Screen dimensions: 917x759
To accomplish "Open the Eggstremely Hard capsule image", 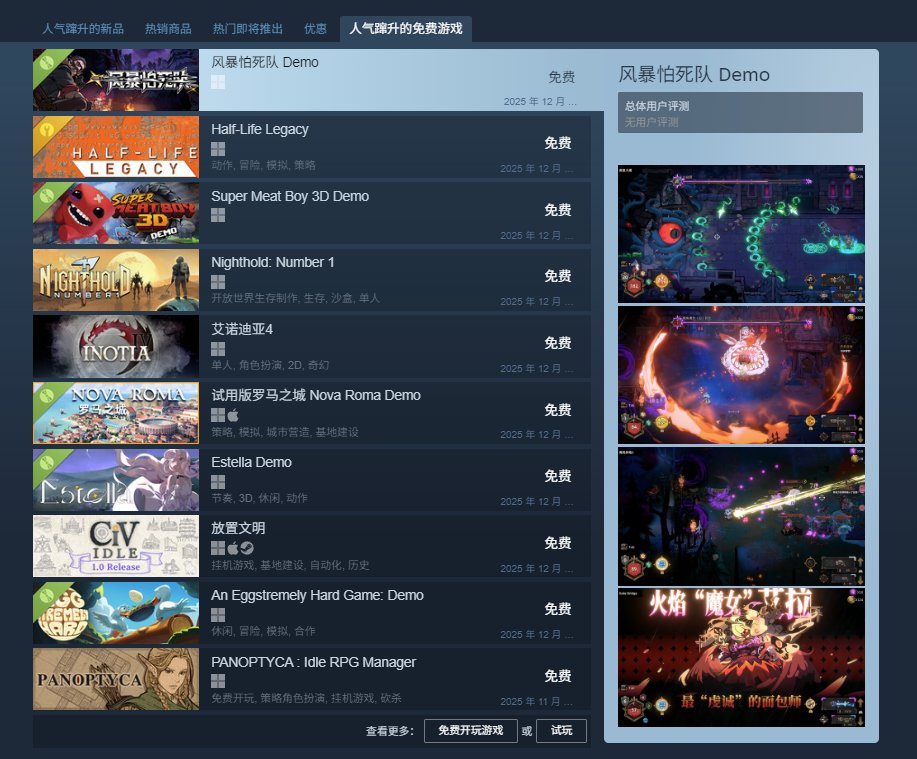I will point(116,612).
